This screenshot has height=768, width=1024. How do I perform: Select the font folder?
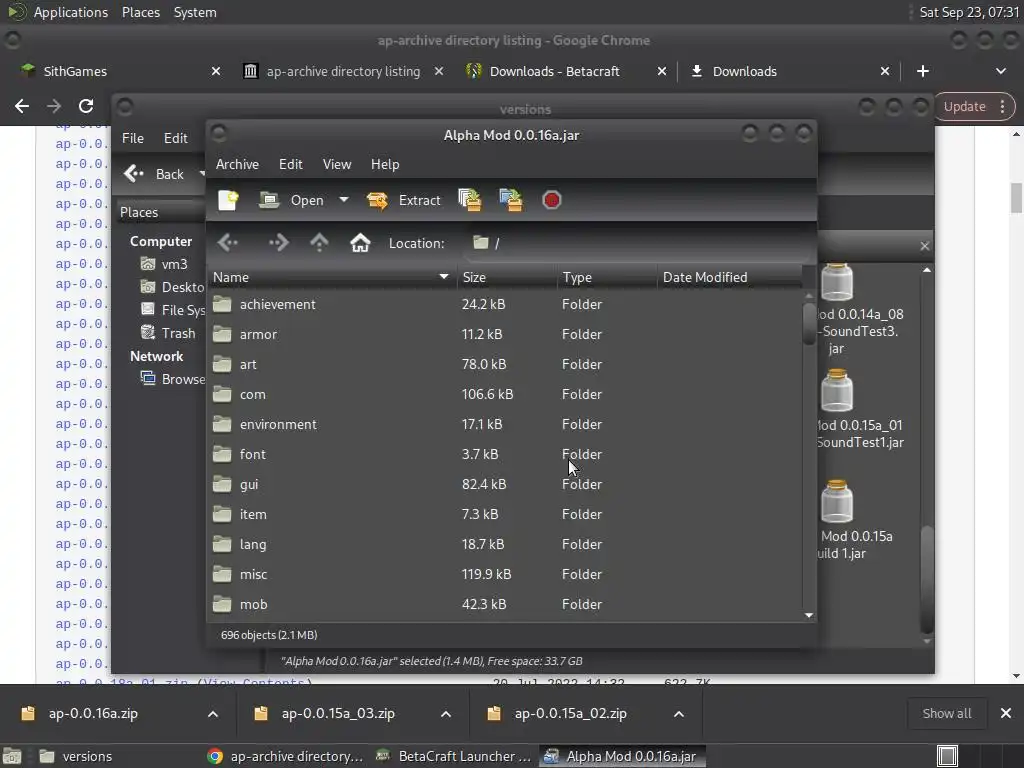pos(504,455)
